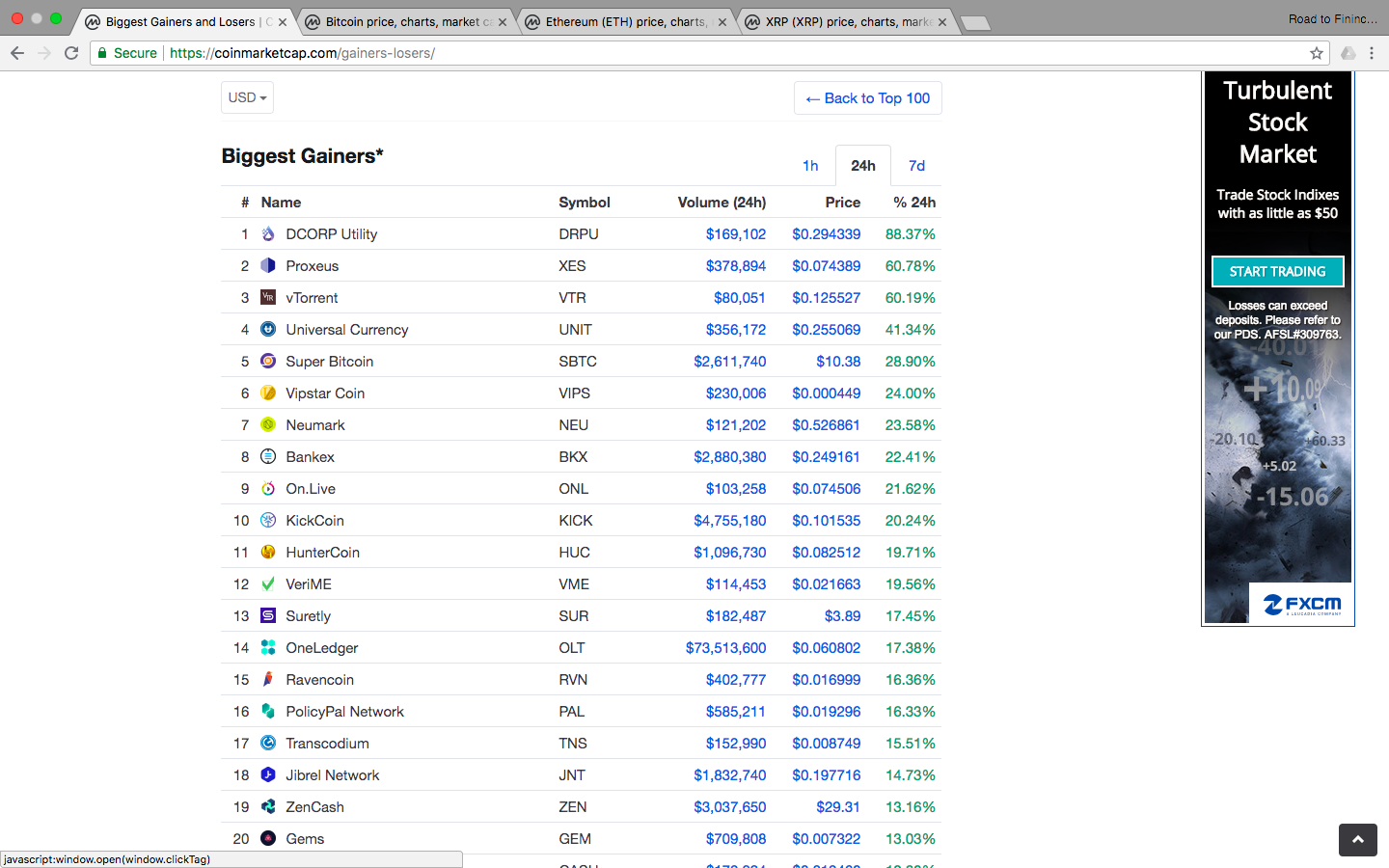This screenshot has width=1389, height=868.
Task: Click the Proxeus coin icon
Action: tap(268, 266)
